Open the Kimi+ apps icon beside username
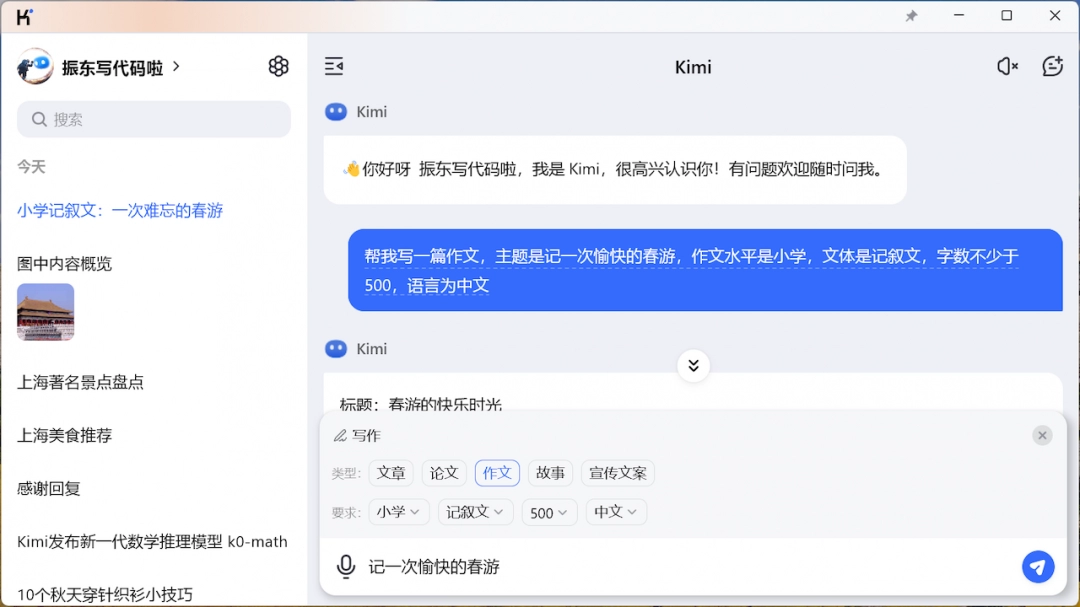 (x=278, y=66)
